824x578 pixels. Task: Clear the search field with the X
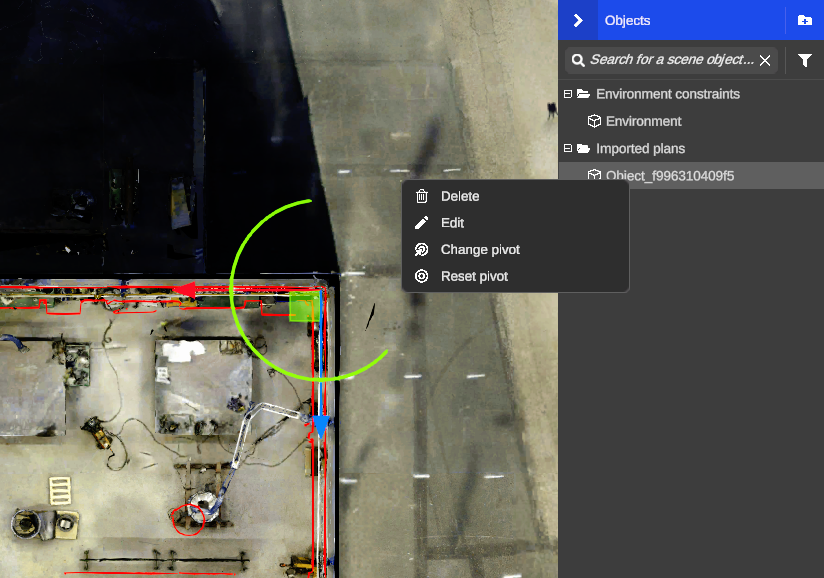tap(765, 61)
